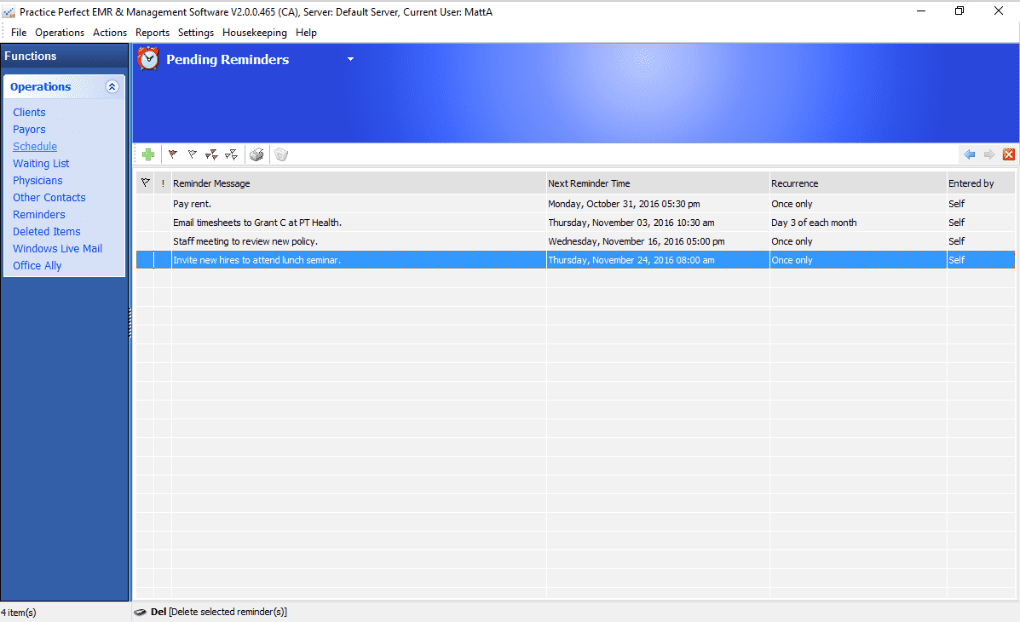
Task: Sort by the flag column header
Action: point(145,183)
